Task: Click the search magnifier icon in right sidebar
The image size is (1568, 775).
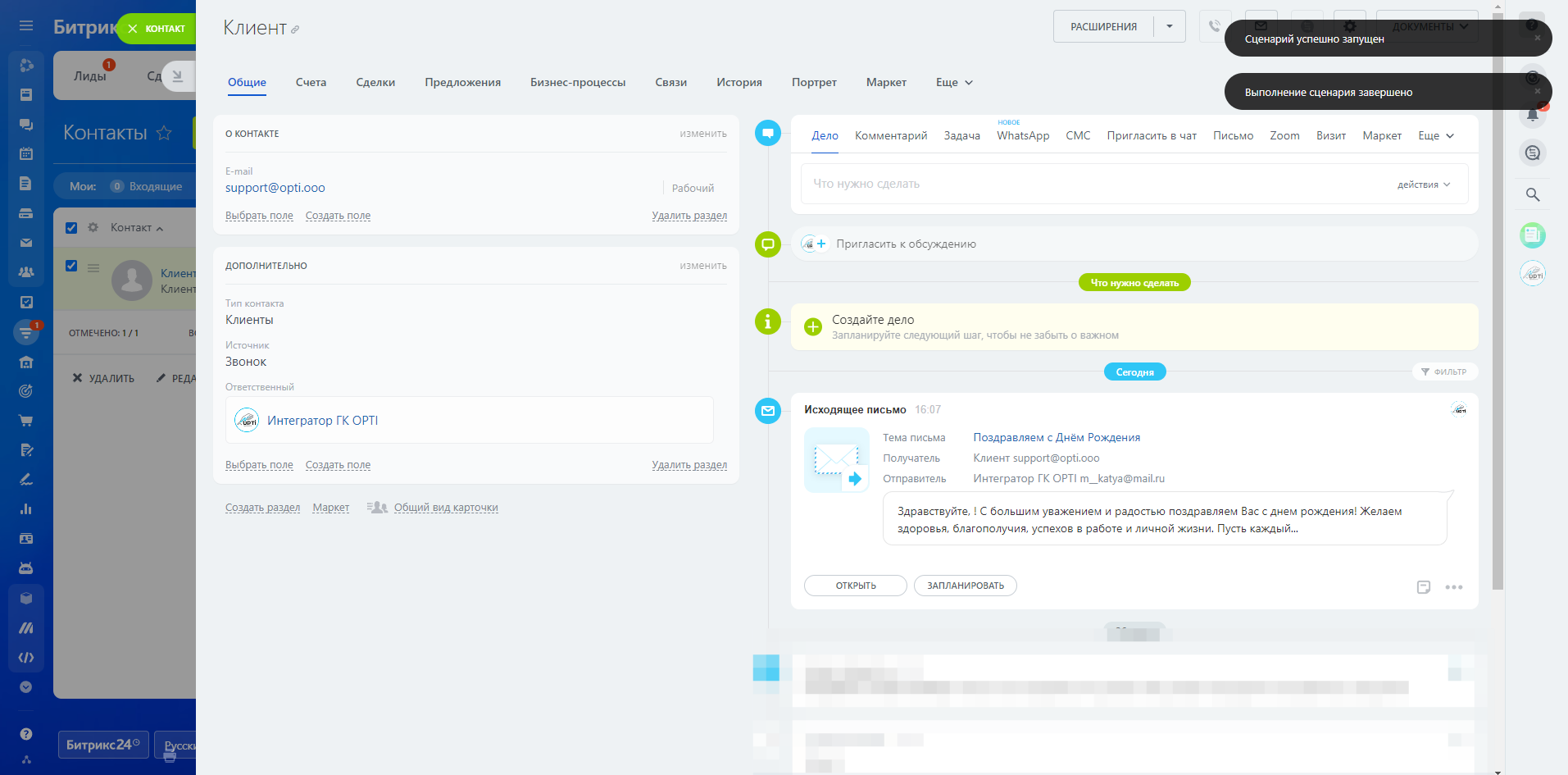Action: coord(1532,195)
